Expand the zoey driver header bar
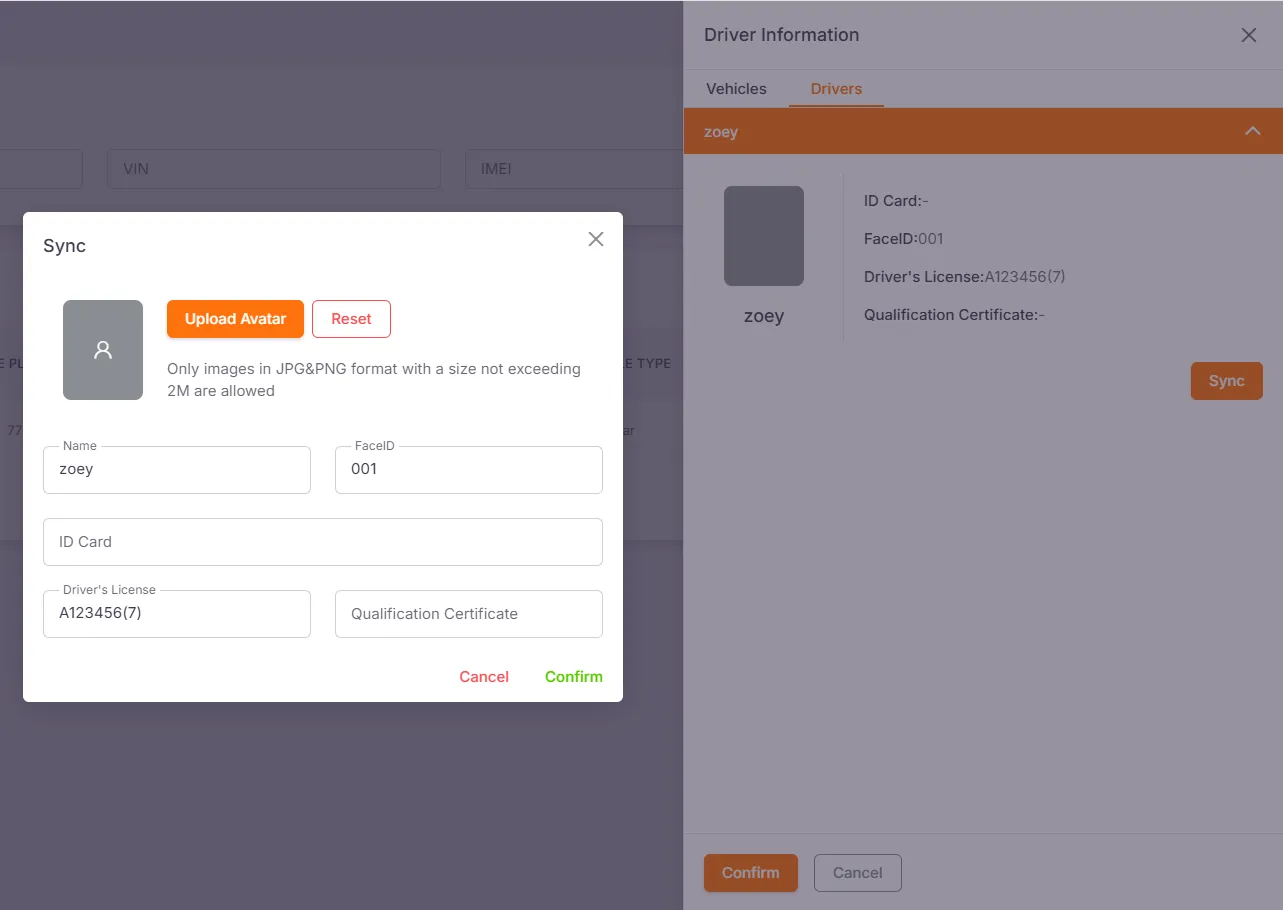The height and width of the screenshot is (910, 1283). [960, 131]
